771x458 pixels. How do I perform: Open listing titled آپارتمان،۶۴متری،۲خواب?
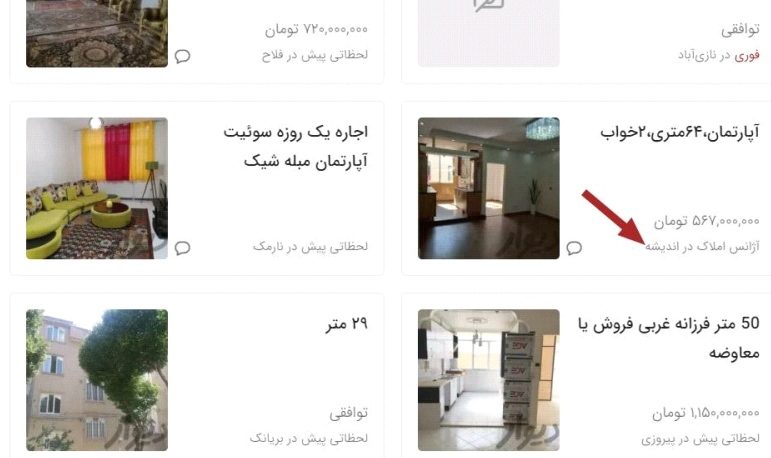[x=680, y=132]
